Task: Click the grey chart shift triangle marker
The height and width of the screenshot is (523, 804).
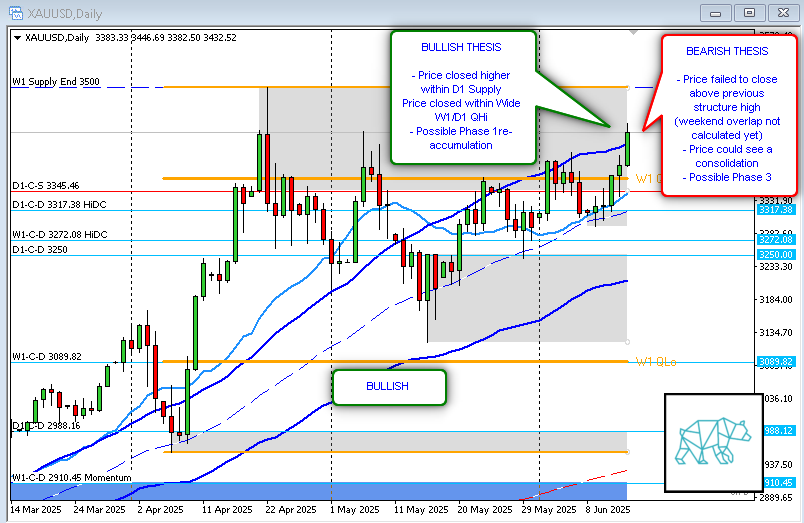Action: tap(633, 32)
